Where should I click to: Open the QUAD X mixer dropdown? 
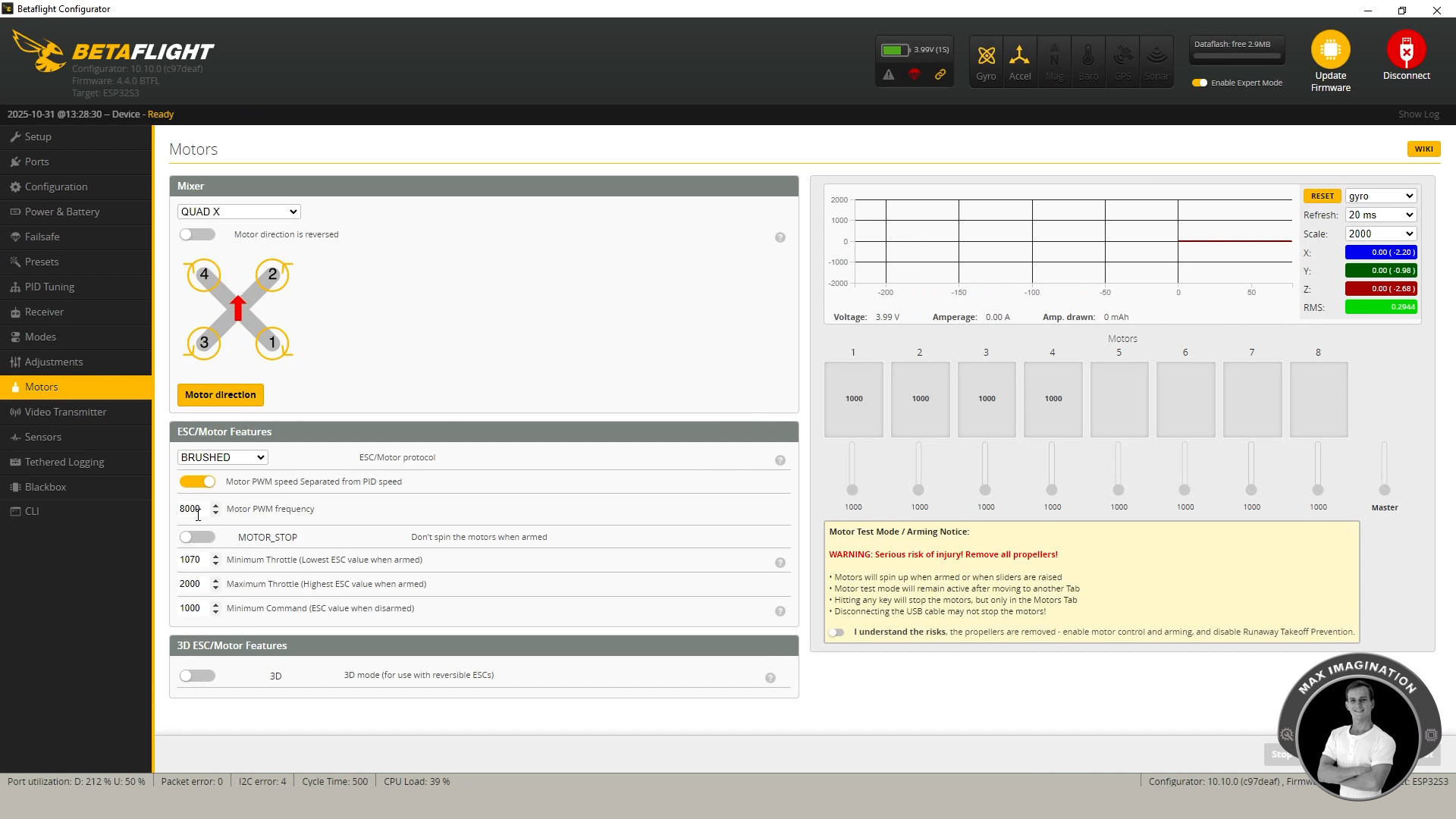239,212
